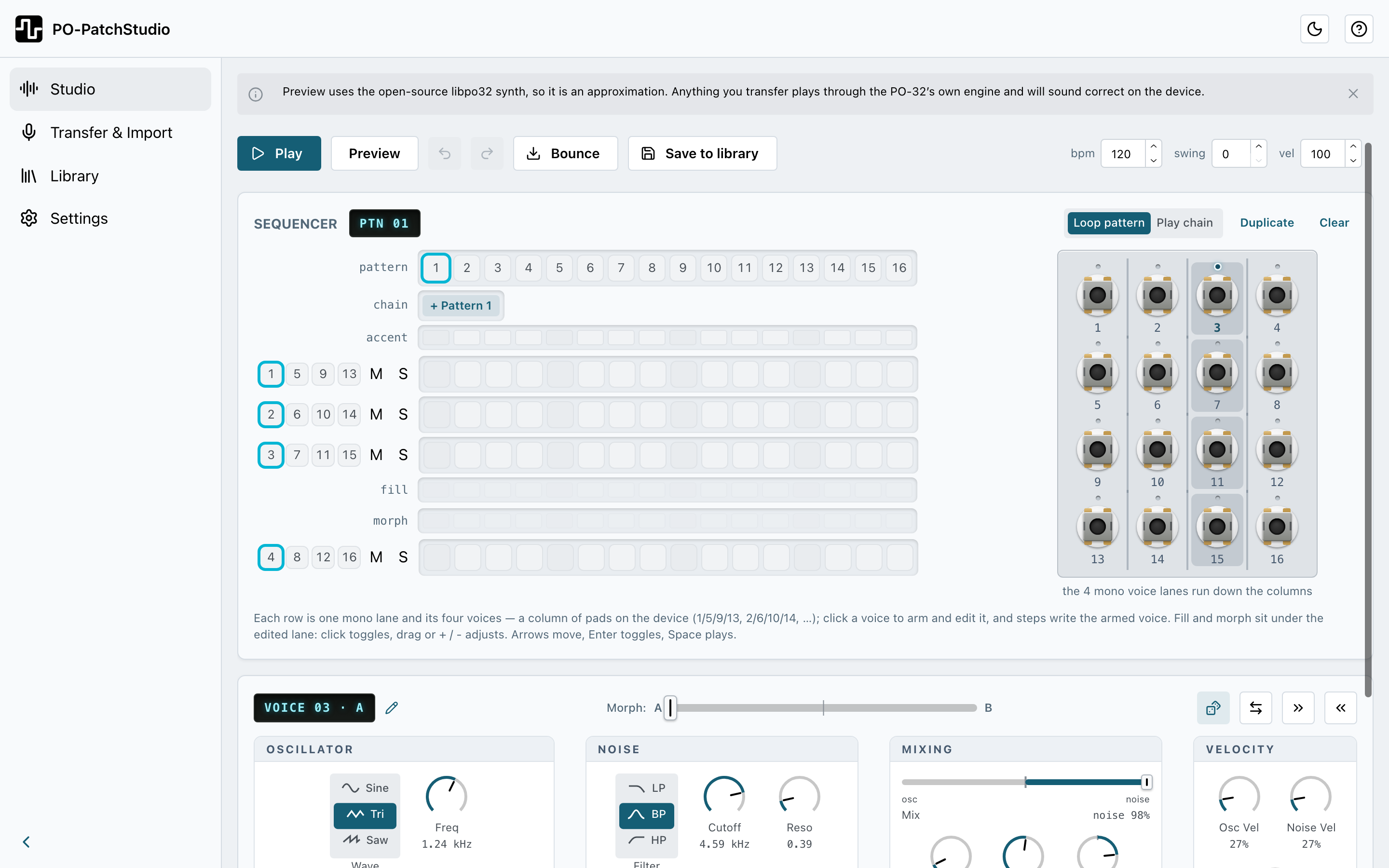Start playback with the Play button
1389x868 pixels.
point(279,153)
